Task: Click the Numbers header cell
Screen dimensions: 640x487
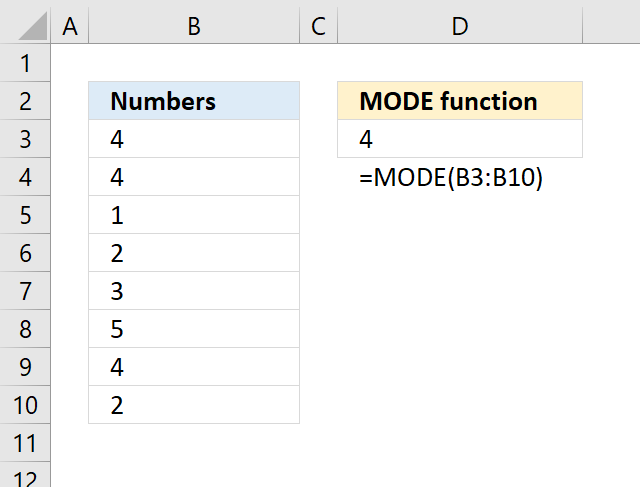Action: [x=194, y=101]
